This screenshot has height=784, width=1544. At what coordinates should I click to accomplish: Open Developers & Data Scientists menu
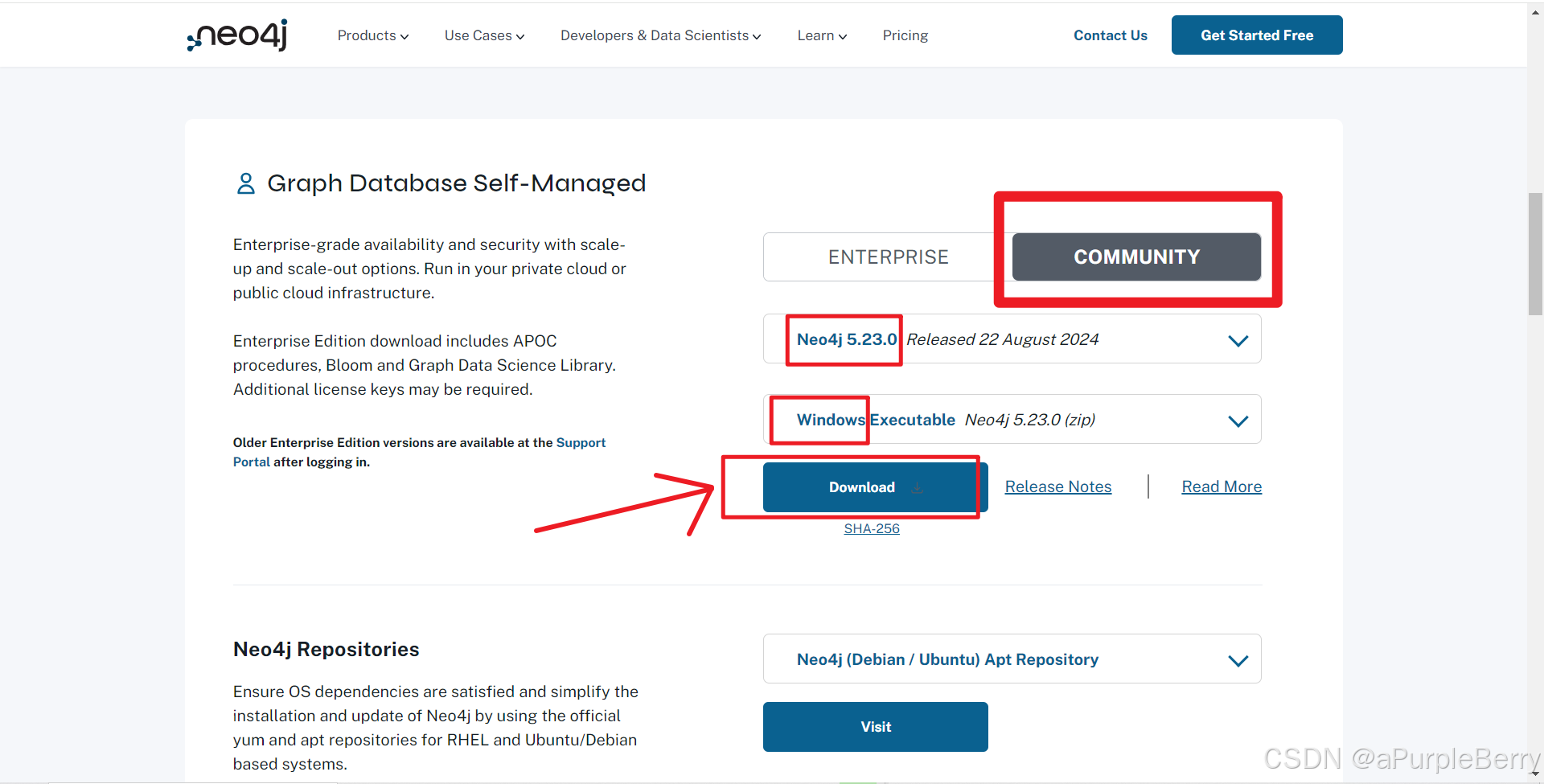point(660,35)
